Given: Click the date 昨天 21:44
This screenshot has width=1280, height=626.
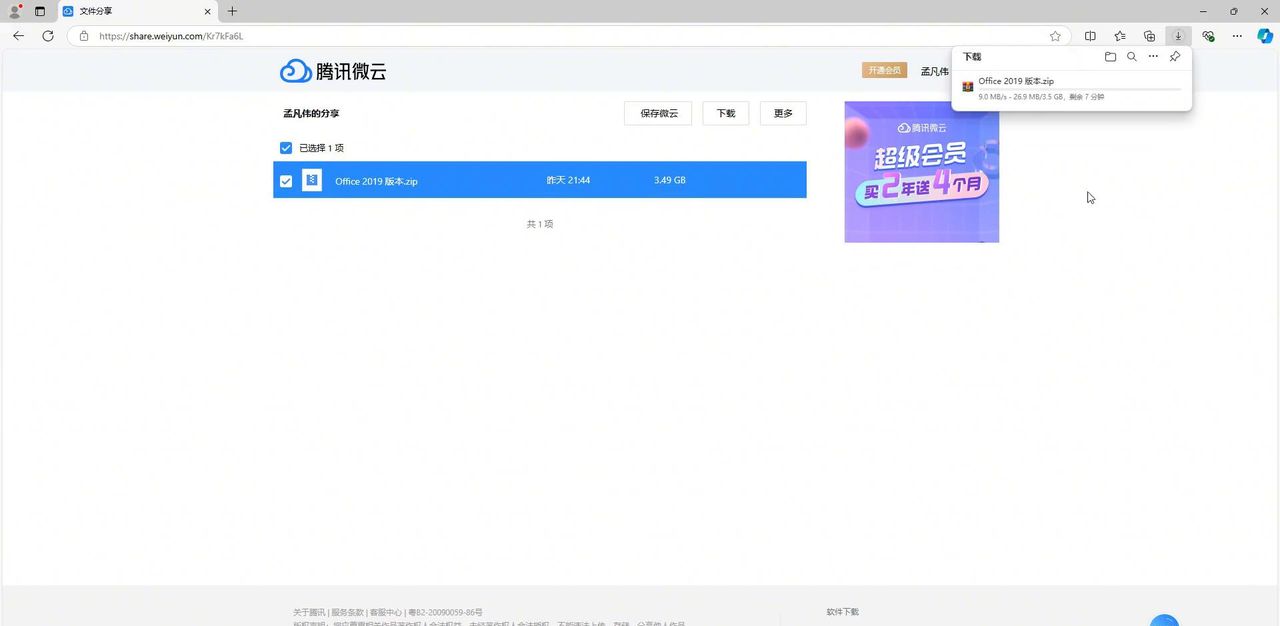Looking at the screenshot, I should click(568, 180).
